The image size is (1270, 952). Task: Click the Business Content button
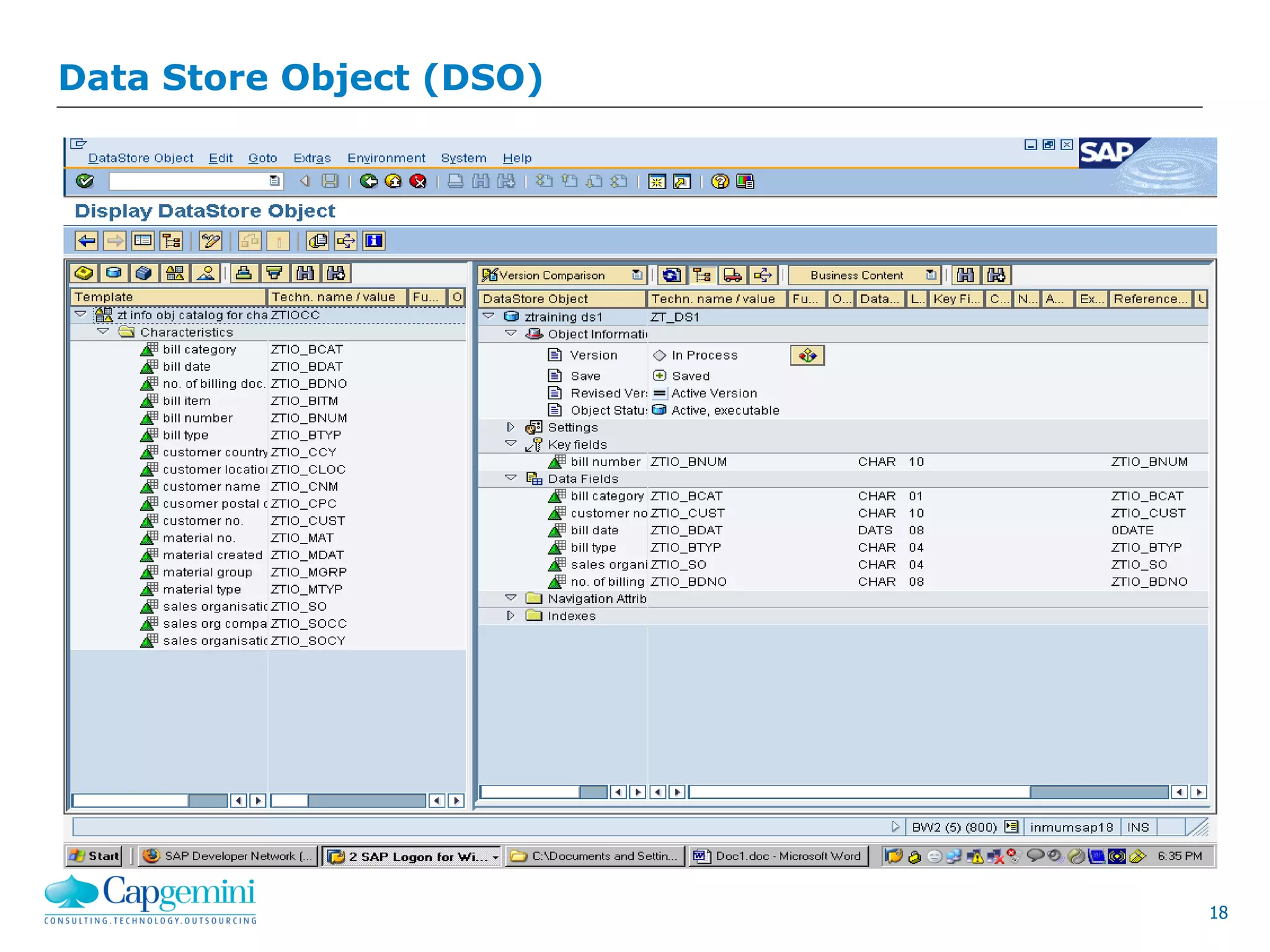pos(864,275)
